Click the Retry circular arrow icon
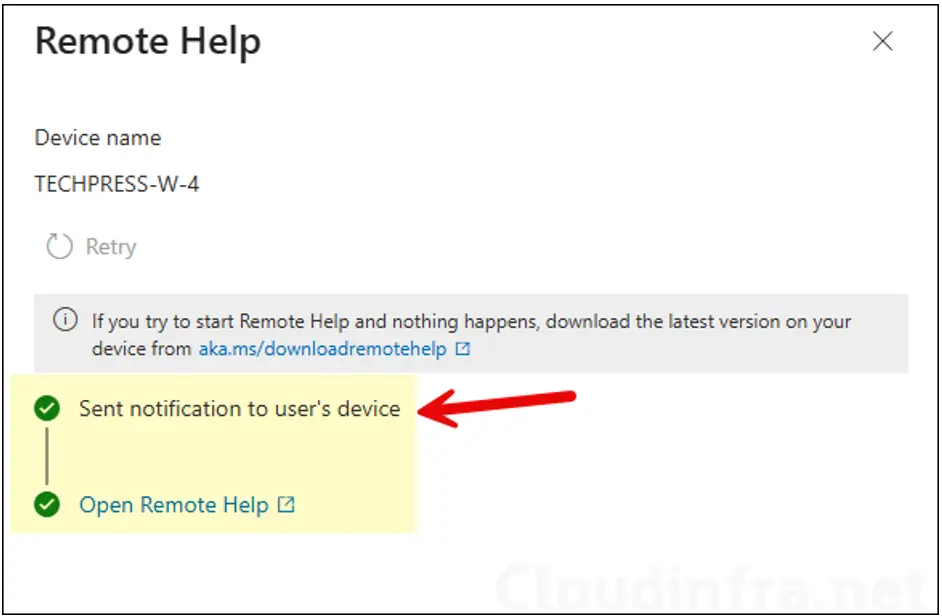This screenshot has height=616, width=942. click(x=60, y=247)
